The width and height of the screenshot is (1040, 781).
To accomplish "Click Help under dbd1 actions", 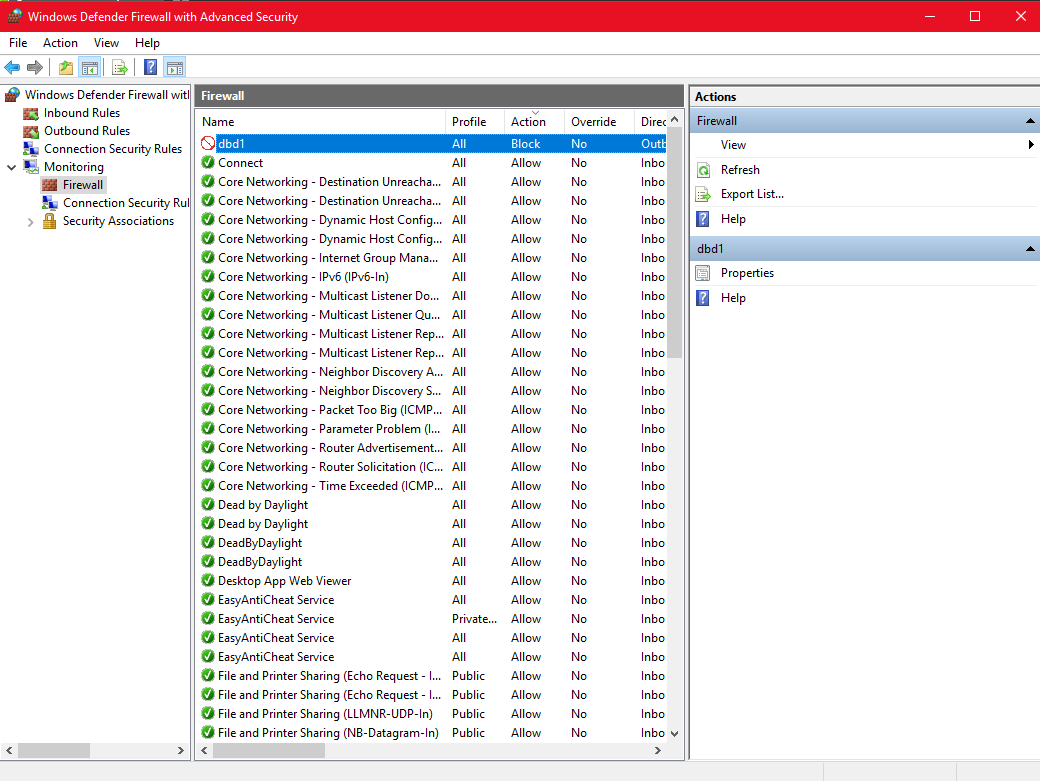I will (x=733, y=298).
